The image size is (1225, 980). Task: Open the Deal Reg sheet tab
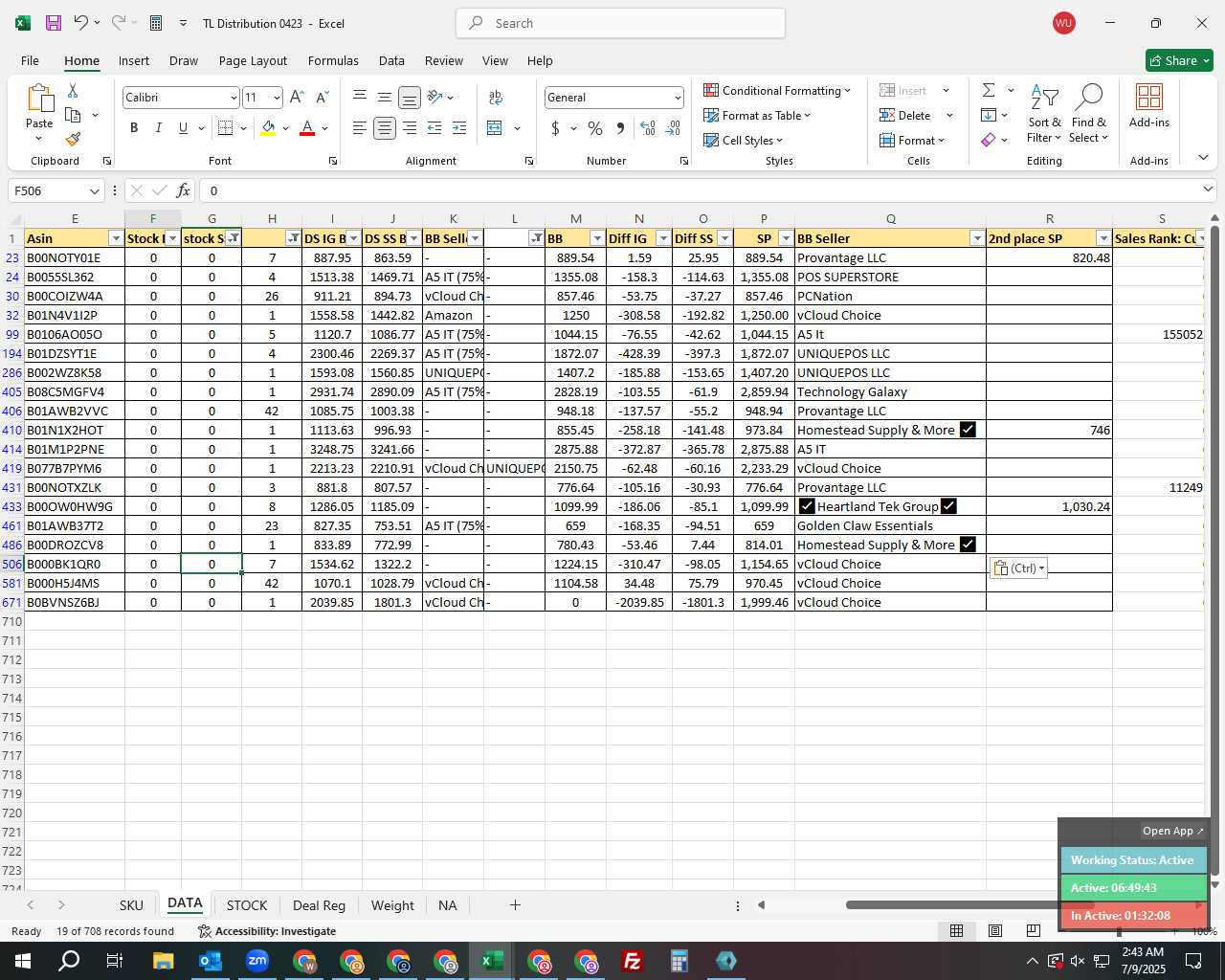319,905
